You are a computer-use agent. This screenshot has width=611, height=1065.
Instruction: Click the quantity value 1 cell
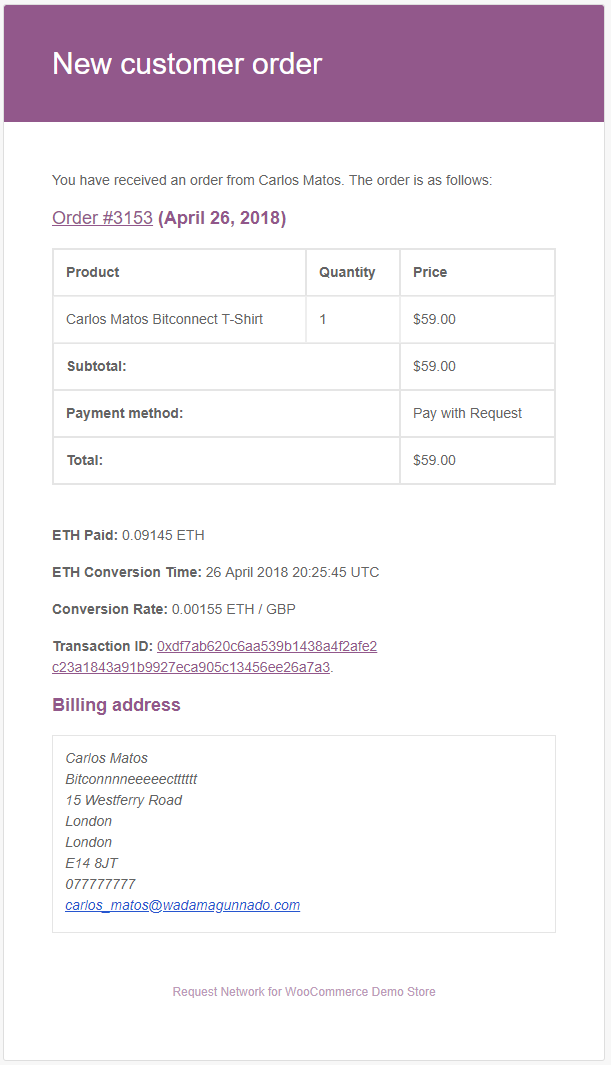click(x=352, y=319)
